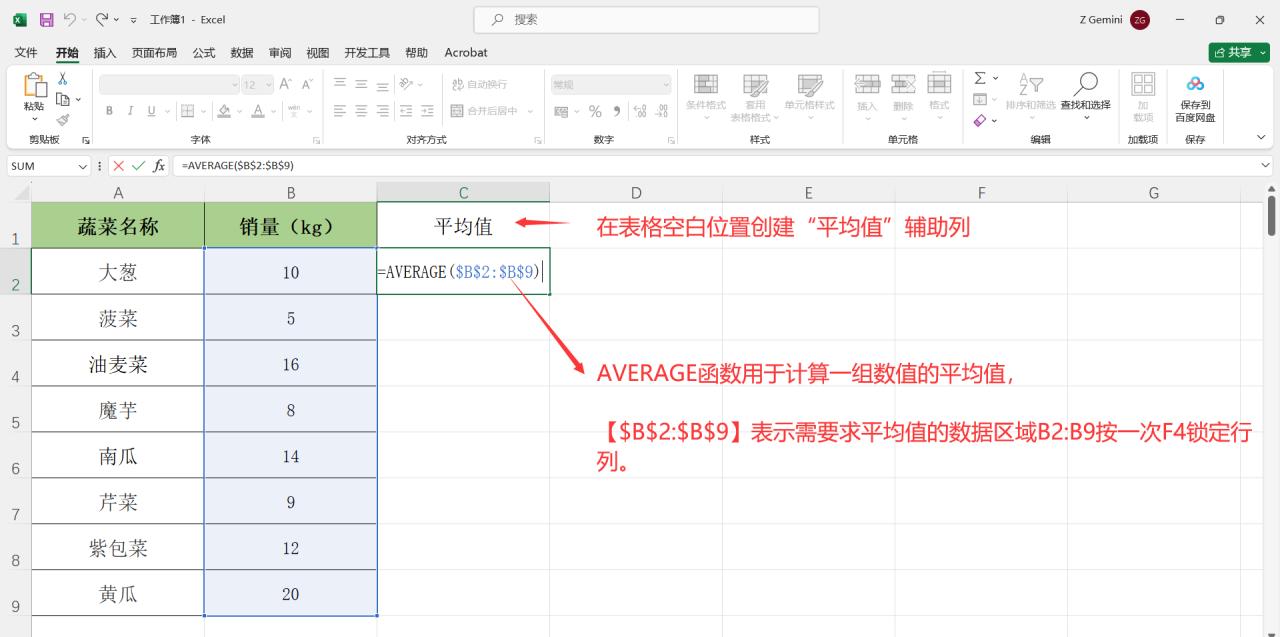Image resolution: width=1280 pixels, height=637 pixels.
Task: Confirm formula with the green checkmark
Action: 138,166
